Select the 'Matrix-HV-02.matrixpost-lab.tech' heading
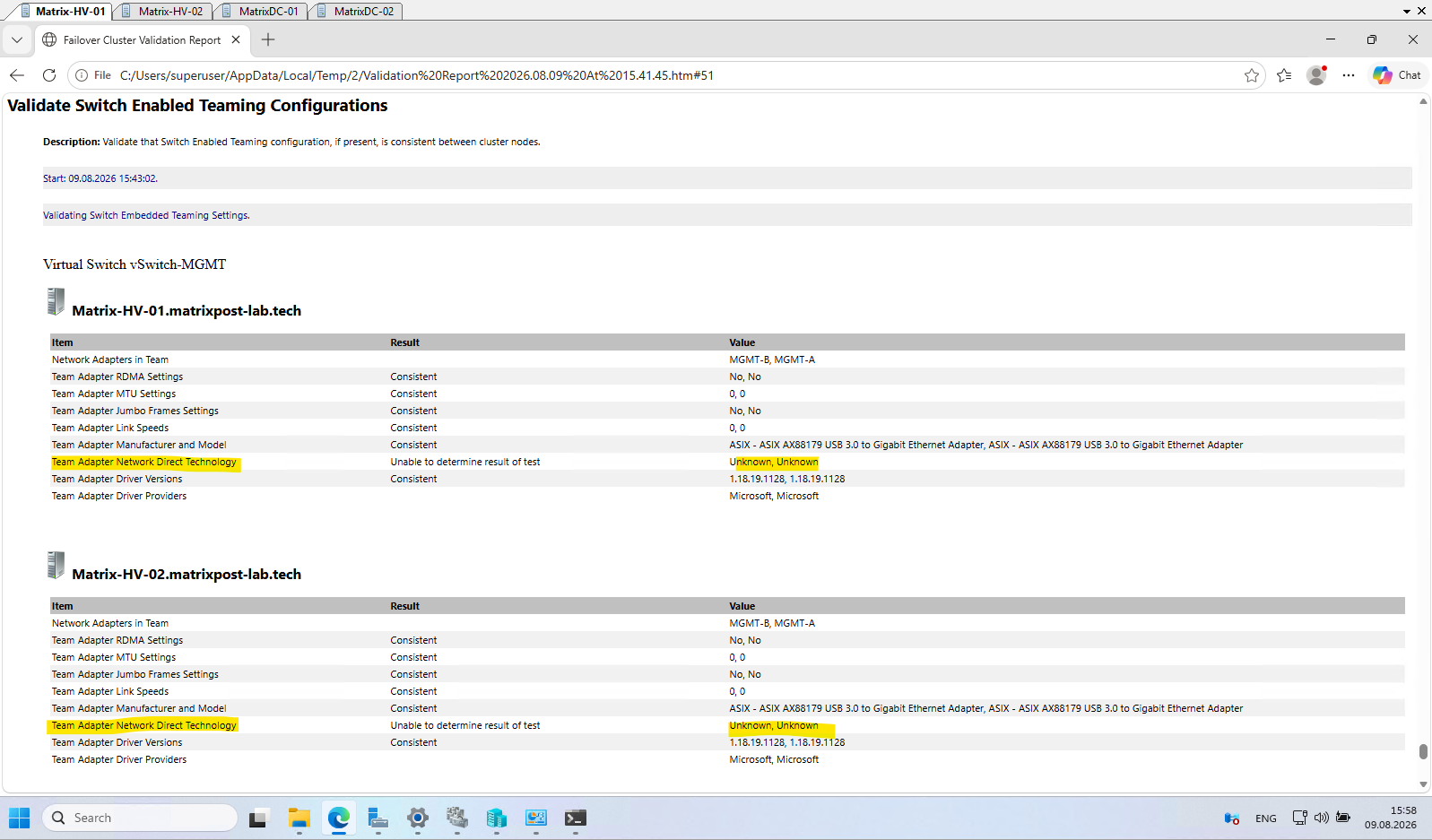1432x840 pixels. point(187,575)
